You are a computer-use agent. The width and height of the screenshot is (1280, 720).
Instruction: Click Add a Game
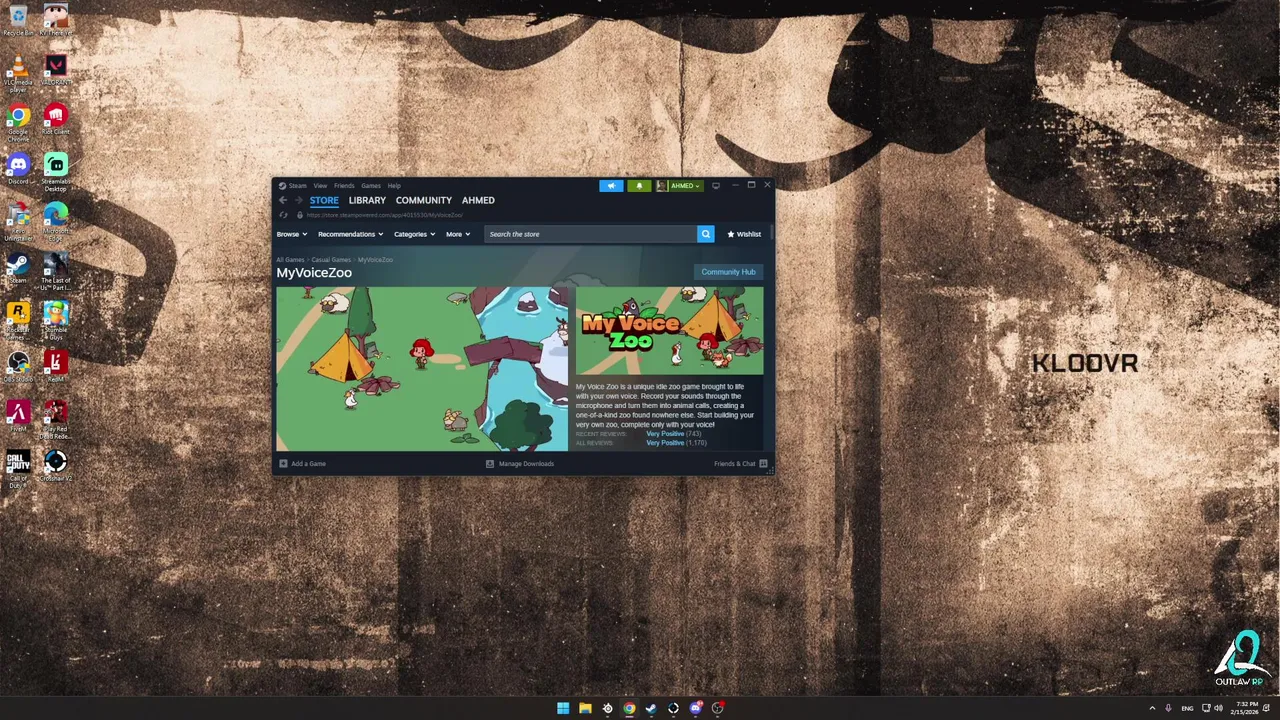303,464
